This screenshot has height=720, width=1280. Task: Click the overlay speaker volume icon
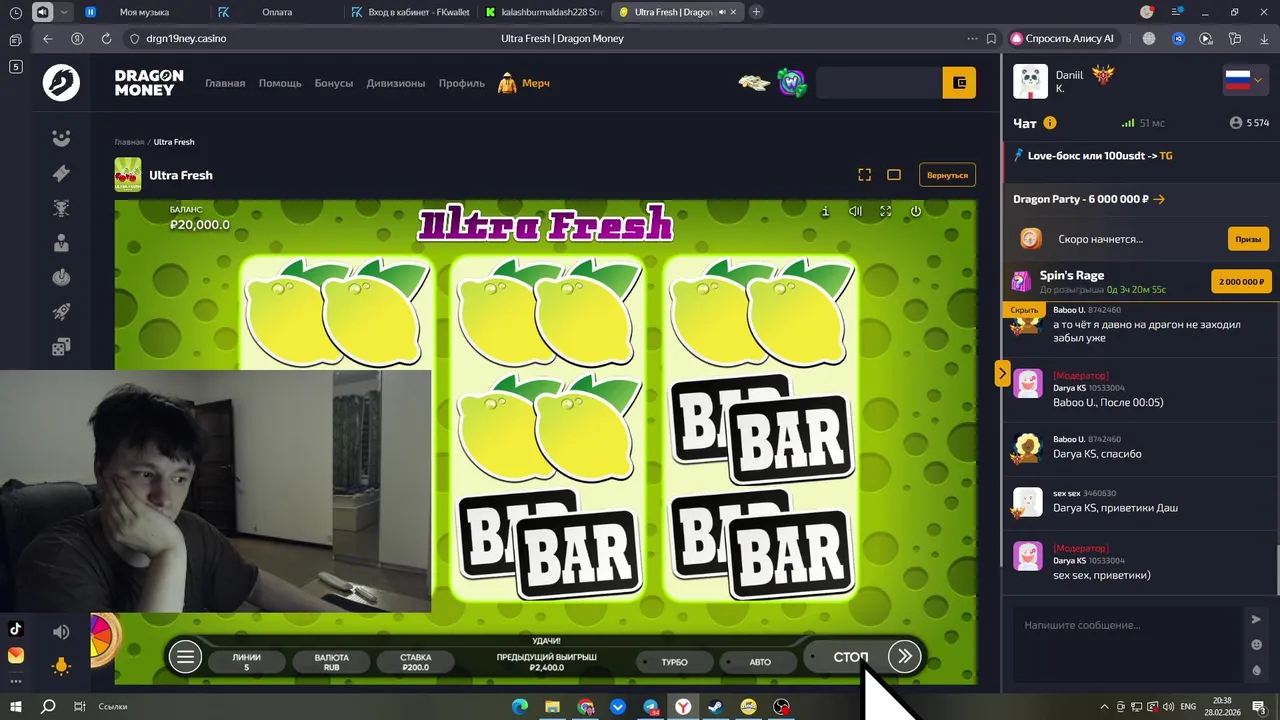61,632
